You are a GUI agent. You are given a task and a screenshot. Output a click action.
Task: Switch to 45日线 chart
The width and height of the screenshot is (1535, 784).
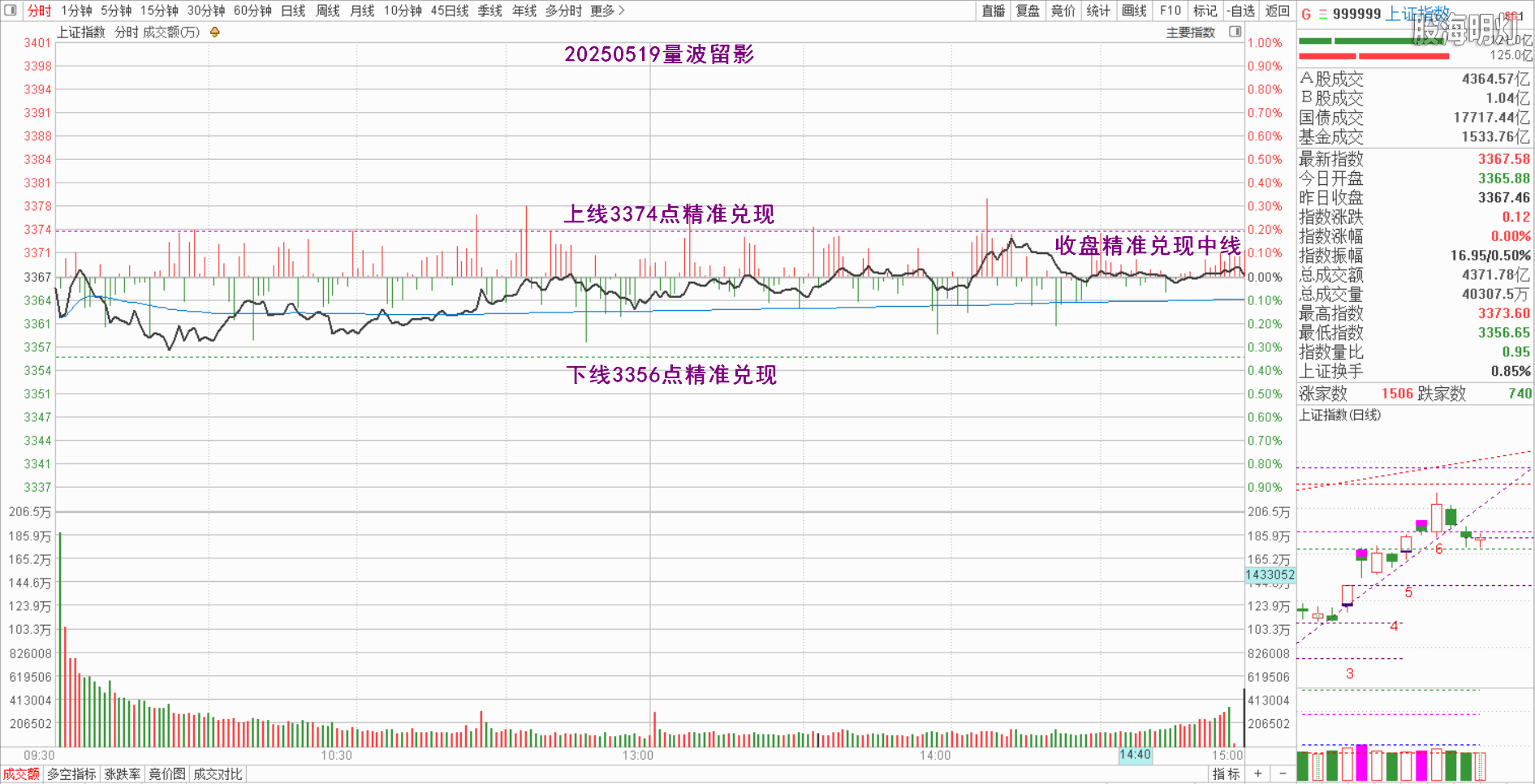click(450, 11)
